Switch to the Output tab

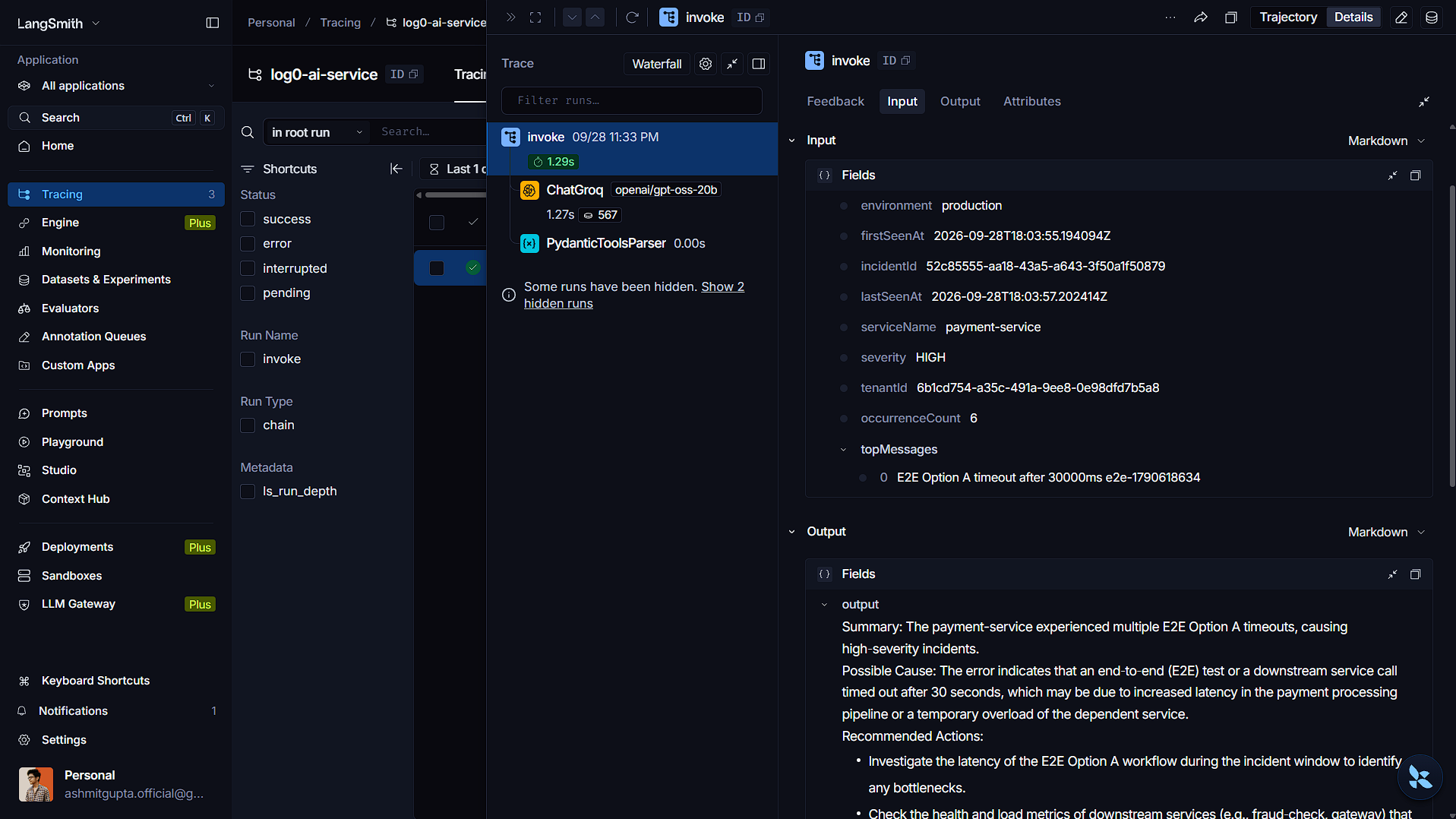click(x=960, y=101)
